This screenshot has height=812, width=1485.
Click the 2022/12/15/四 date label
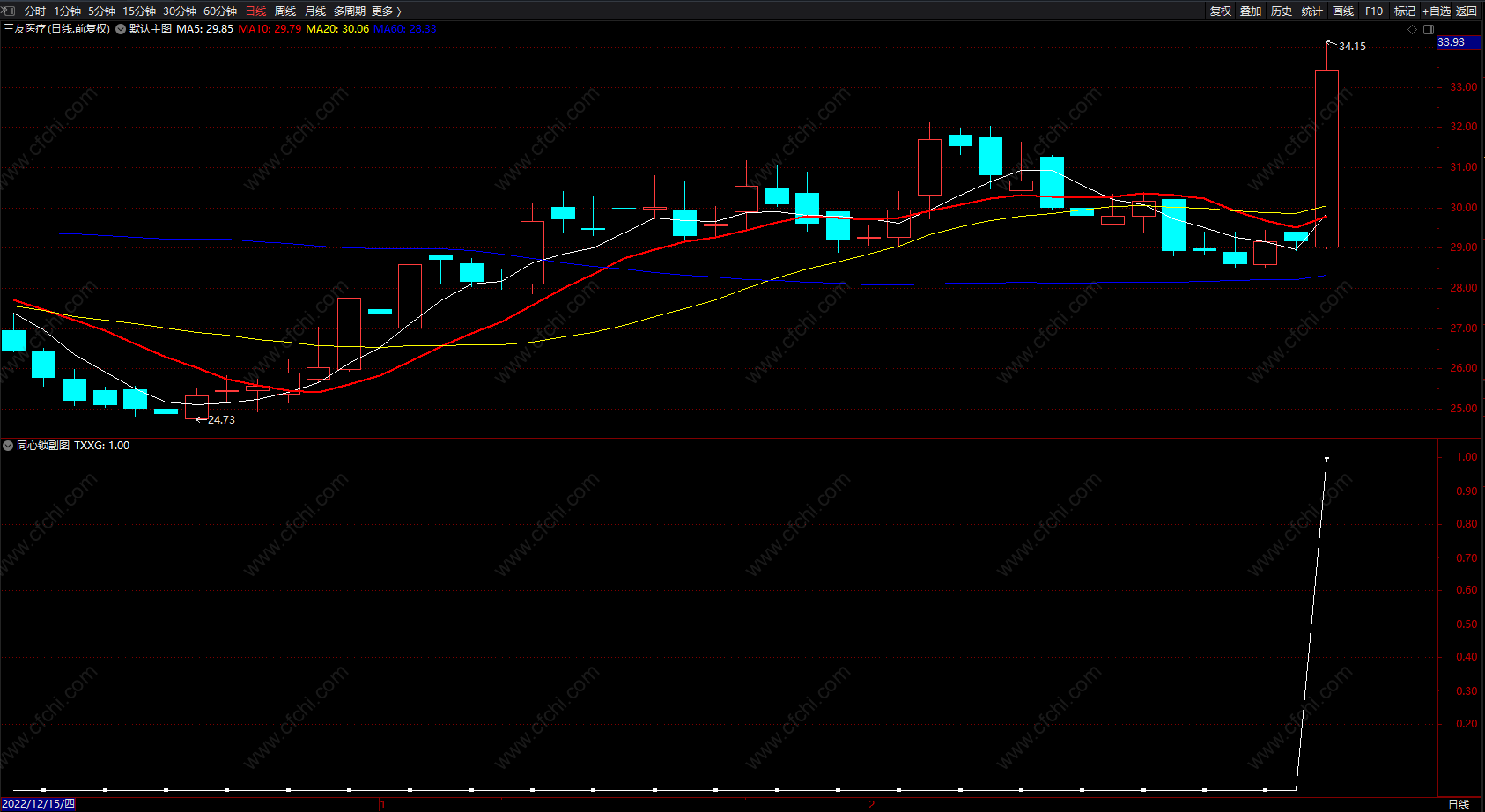click(x=39, y=804)
